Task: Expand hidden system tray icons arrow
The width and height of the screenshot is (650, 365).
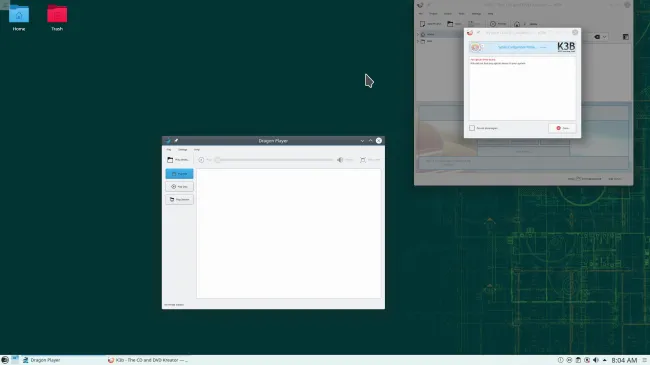Action: pyautogui.click(x=604, y=360)
